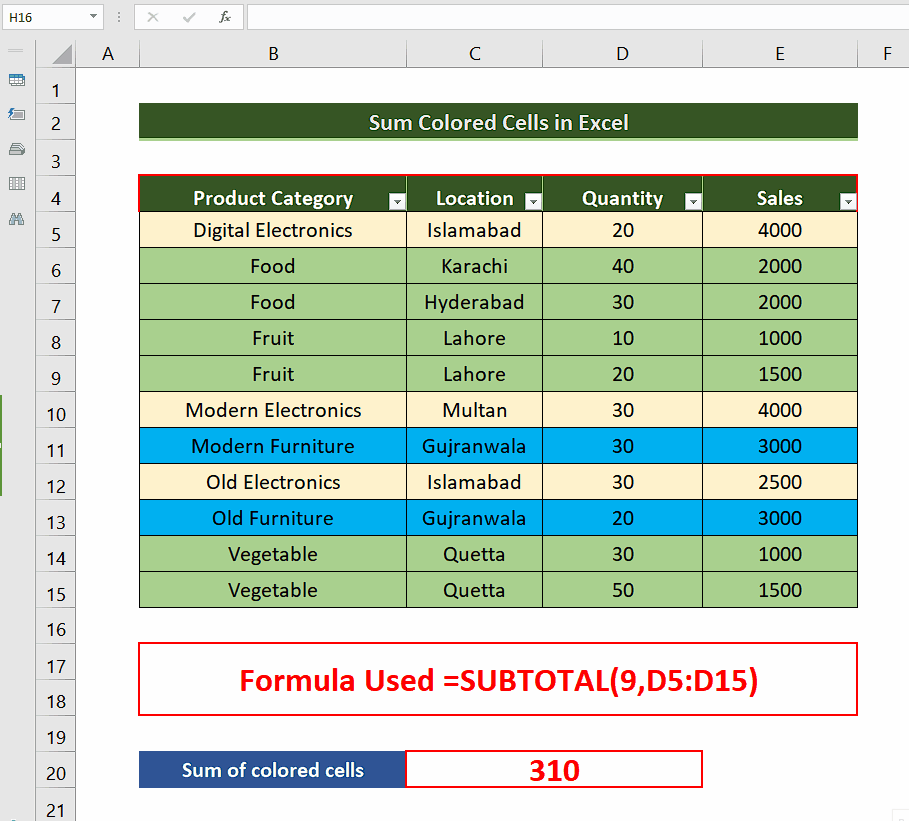Image resolution: width=909 pixels, height=821 pixels.
Task: Select the table icon in the left sidebar
Action: (x=16, y=80)
